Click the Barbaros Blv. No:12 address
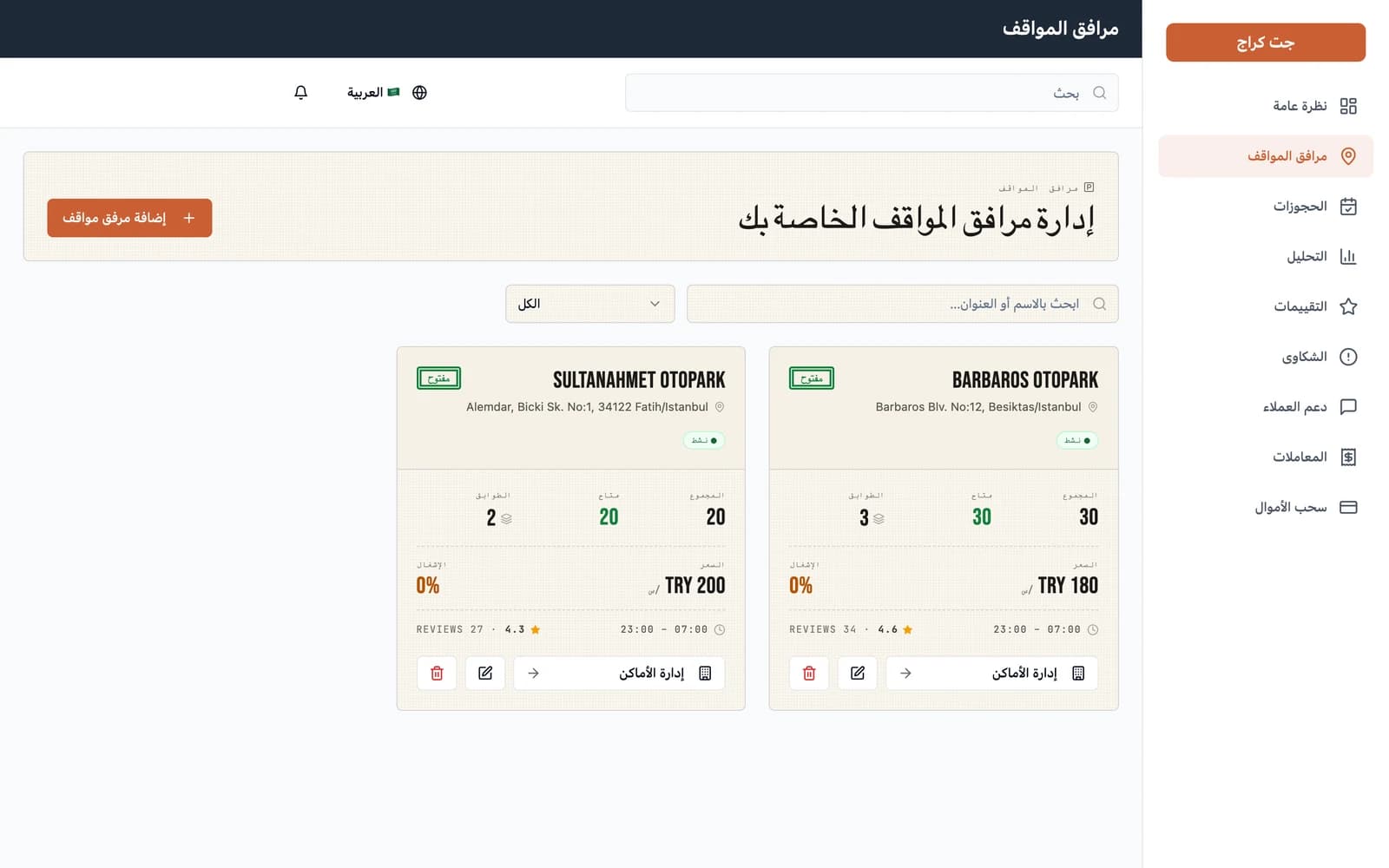This screenshot has height=868, width=1389. (978, 407)
